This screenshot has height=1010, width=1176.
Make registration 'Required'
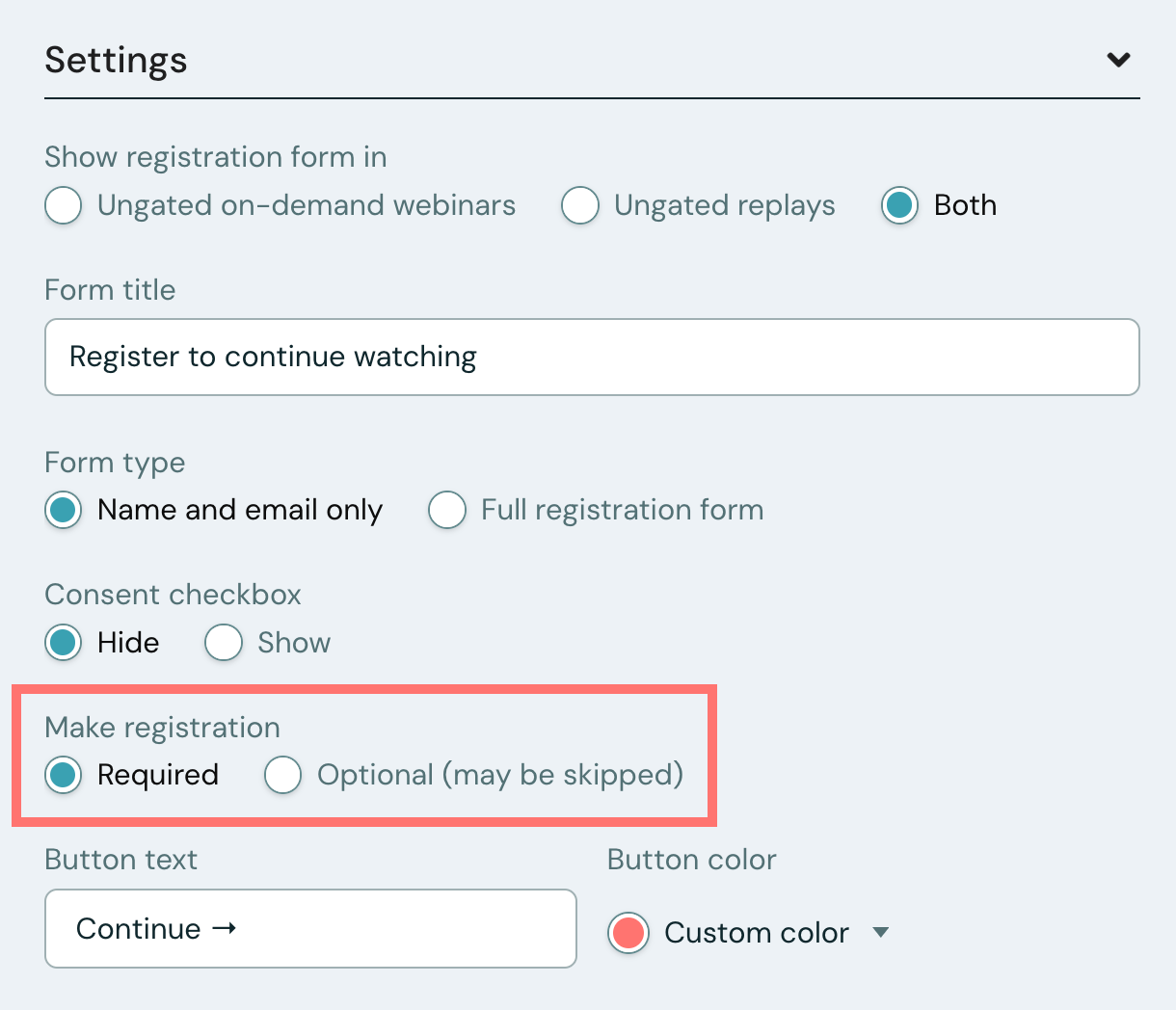[63, 775]
